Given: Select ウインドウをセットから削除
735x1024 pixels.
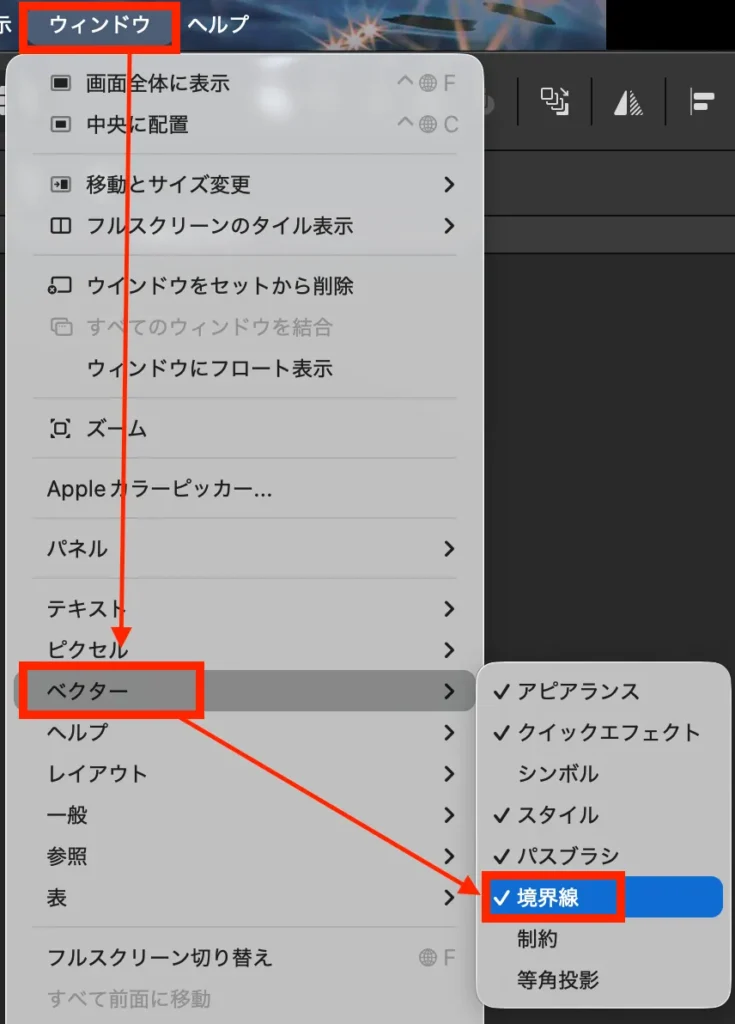Looking at the screenshot, I should click(x=220, y=286).
